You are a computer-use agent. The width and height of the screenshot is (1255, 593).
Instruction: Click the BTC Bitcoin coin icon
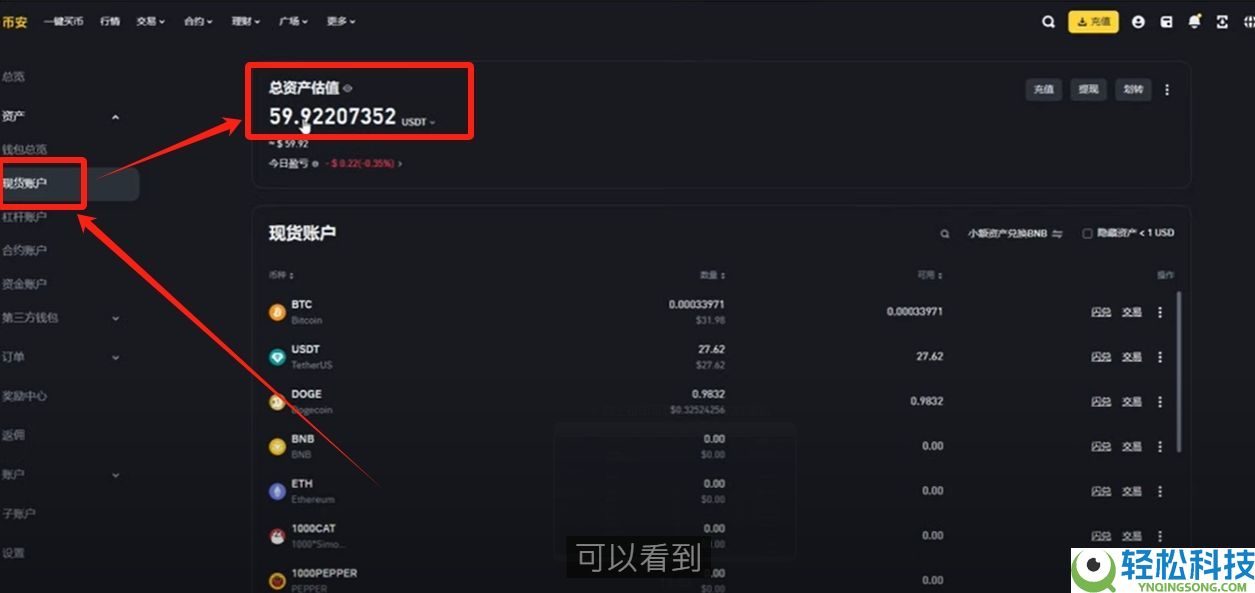point(277,312)
